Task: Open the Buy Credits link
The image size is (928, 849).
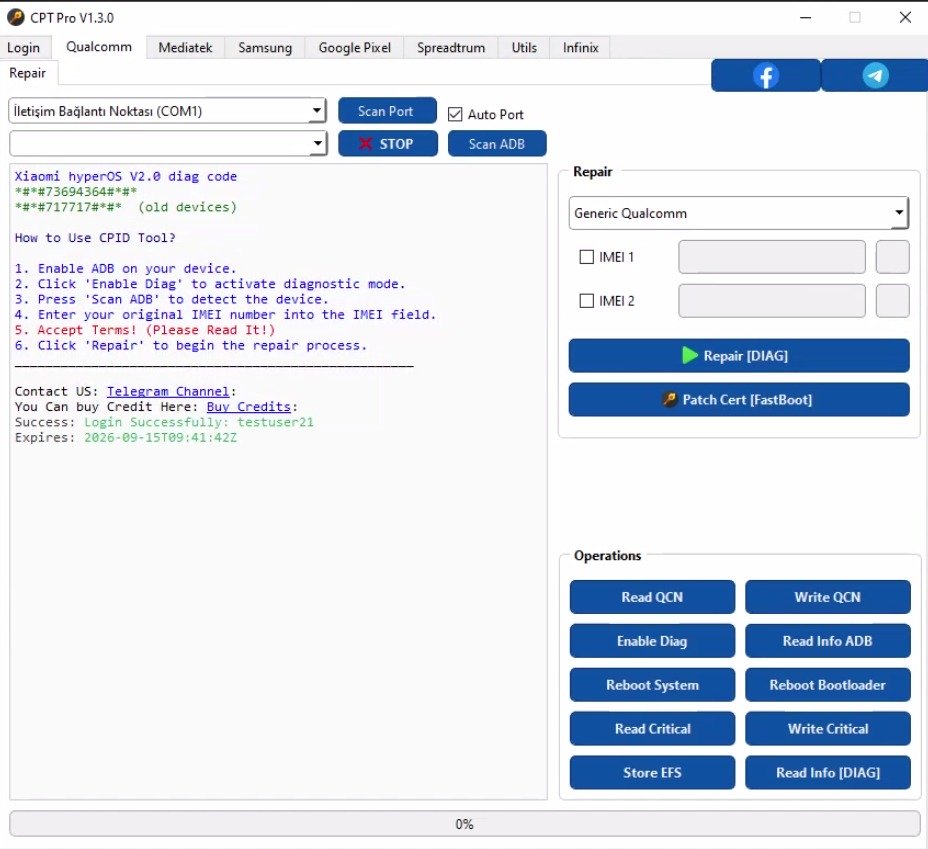Action: click(249, 406)
